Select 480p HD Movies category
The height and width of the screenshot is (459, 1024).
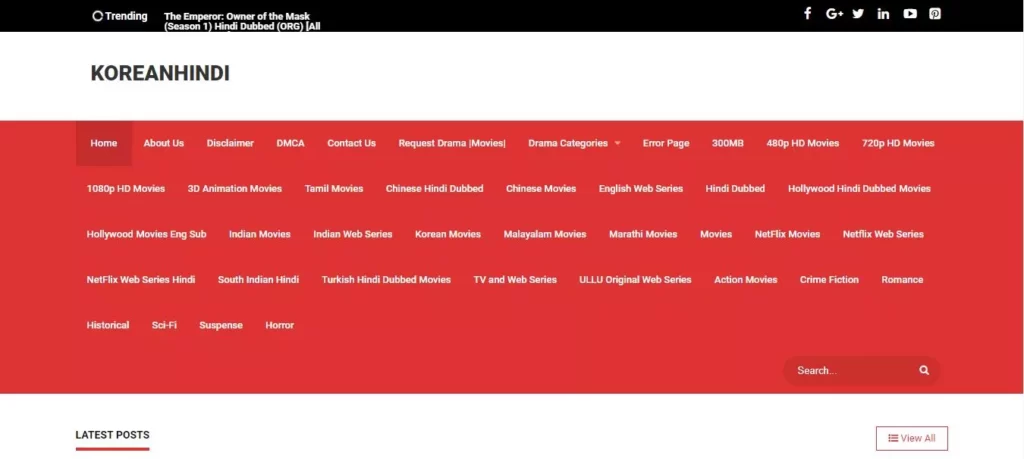803,143
